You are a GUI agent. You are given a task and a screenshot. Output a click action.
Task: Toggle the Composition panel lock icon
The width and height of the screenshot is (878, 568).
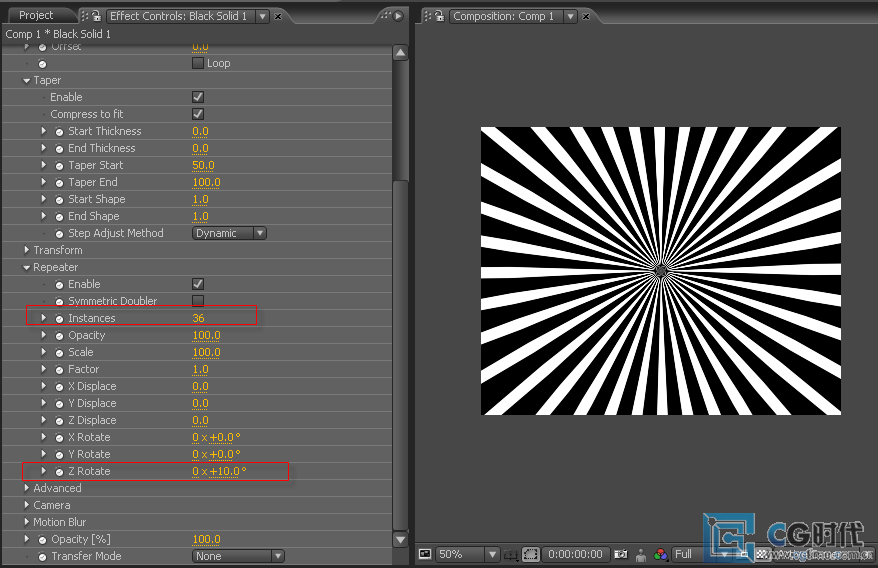click(440, 16)
